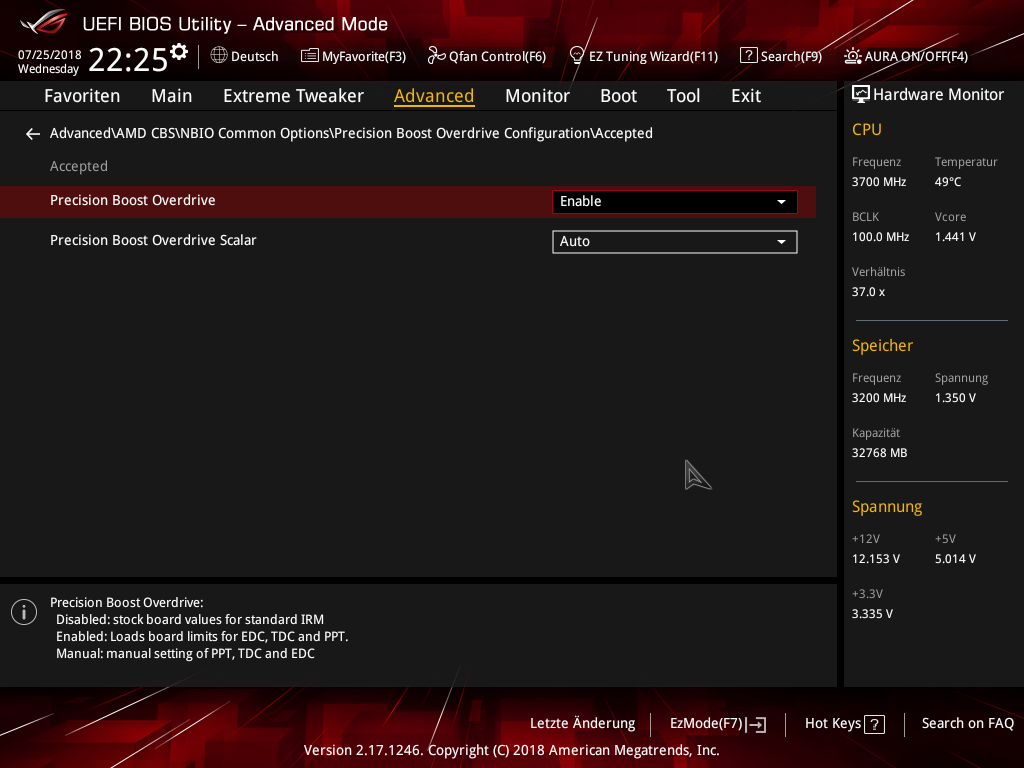Select the Precision Boost Overdrive Scalar label

click(153, 240)
